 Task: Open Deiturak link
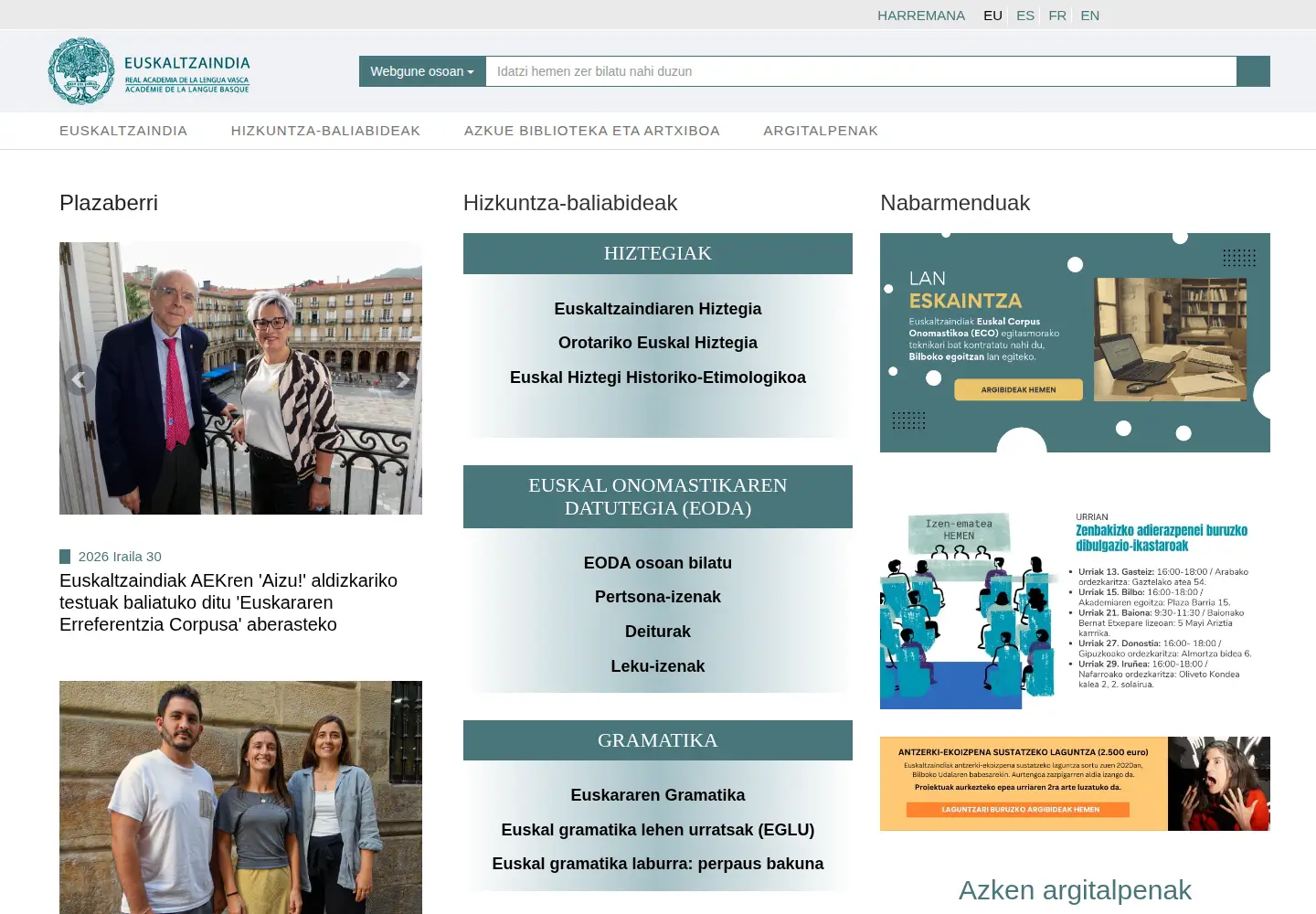click(x=658, y=632)
